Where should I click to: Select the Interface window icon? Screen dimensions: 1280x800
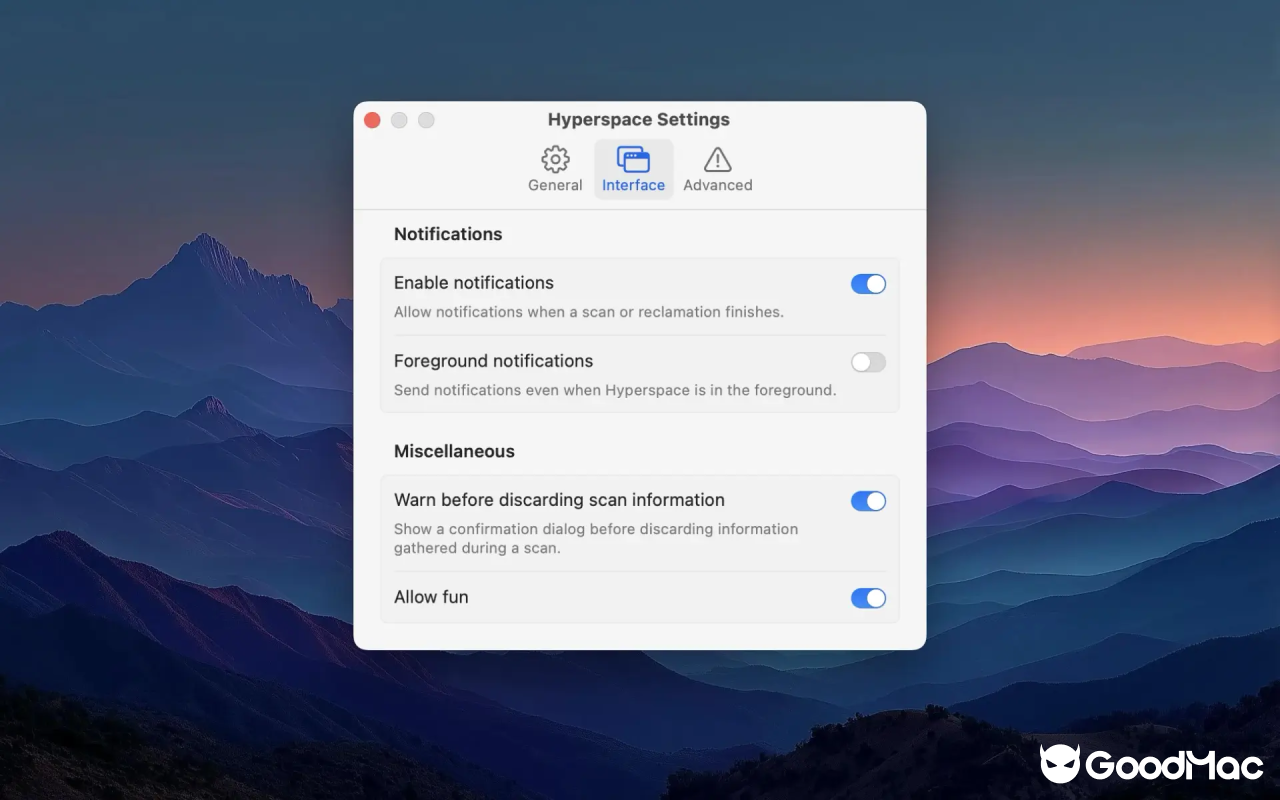click(633, 159)
